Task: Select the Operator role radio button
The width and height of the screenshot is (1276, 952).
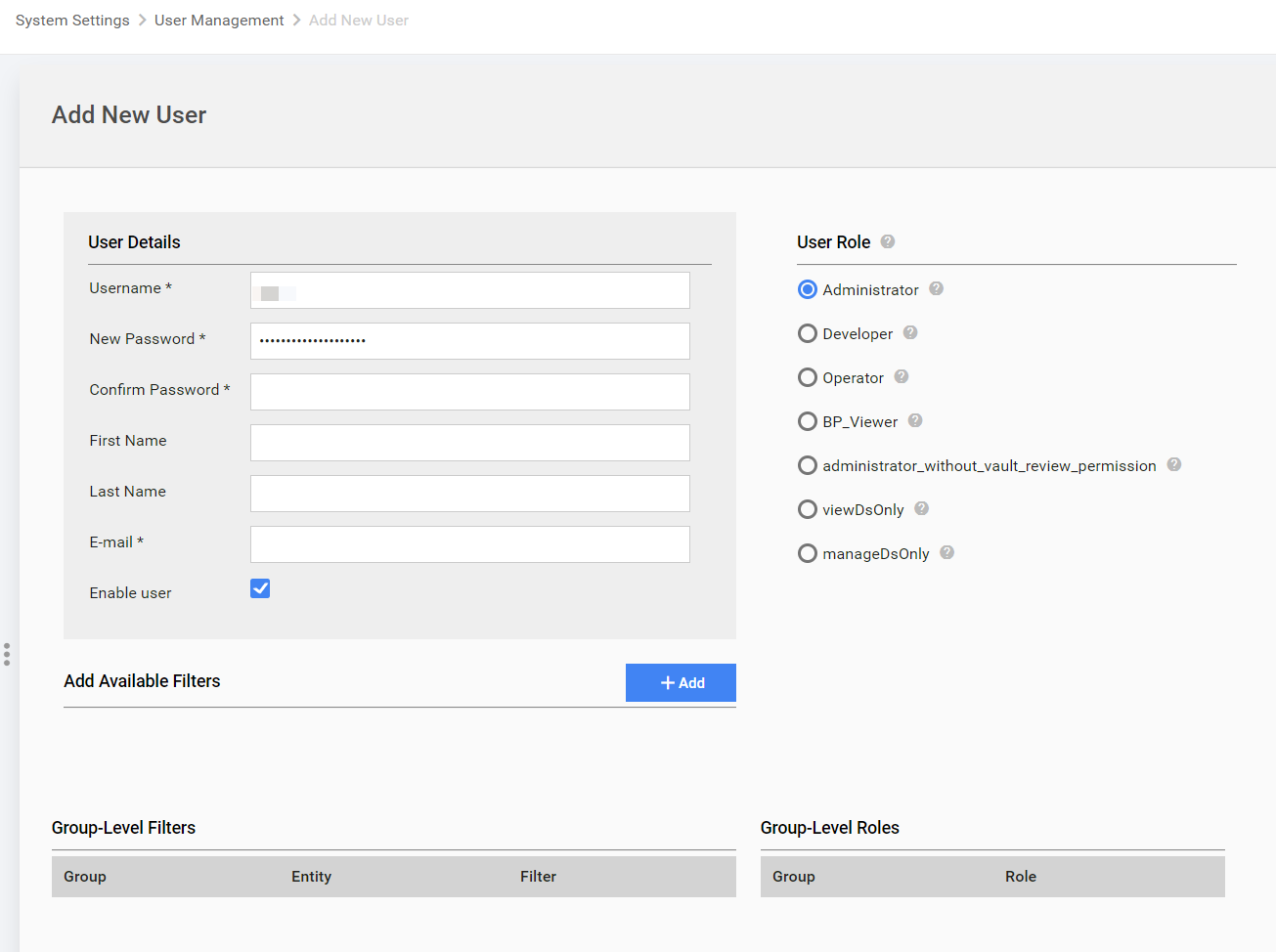Action: click(x=808, y=377)
